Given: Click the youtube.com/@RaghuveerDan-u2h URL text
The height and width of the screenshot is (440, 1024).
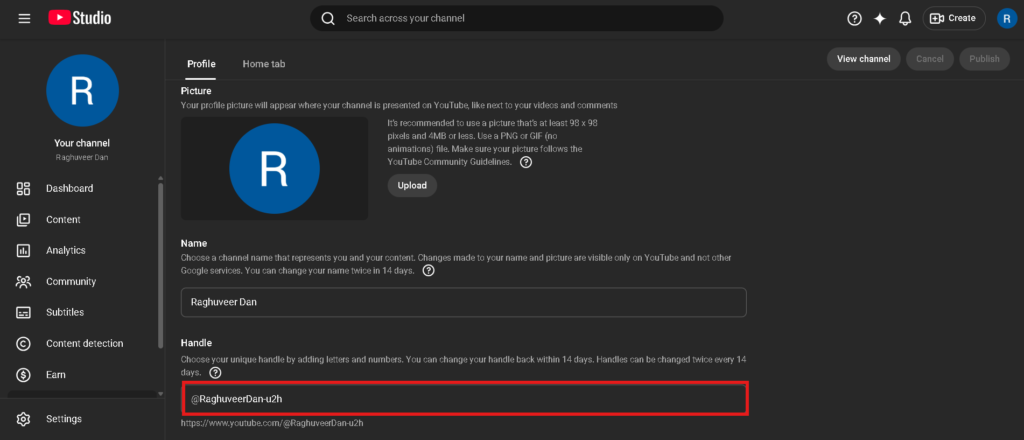Looking at the screenshot, I should point(272,423).
